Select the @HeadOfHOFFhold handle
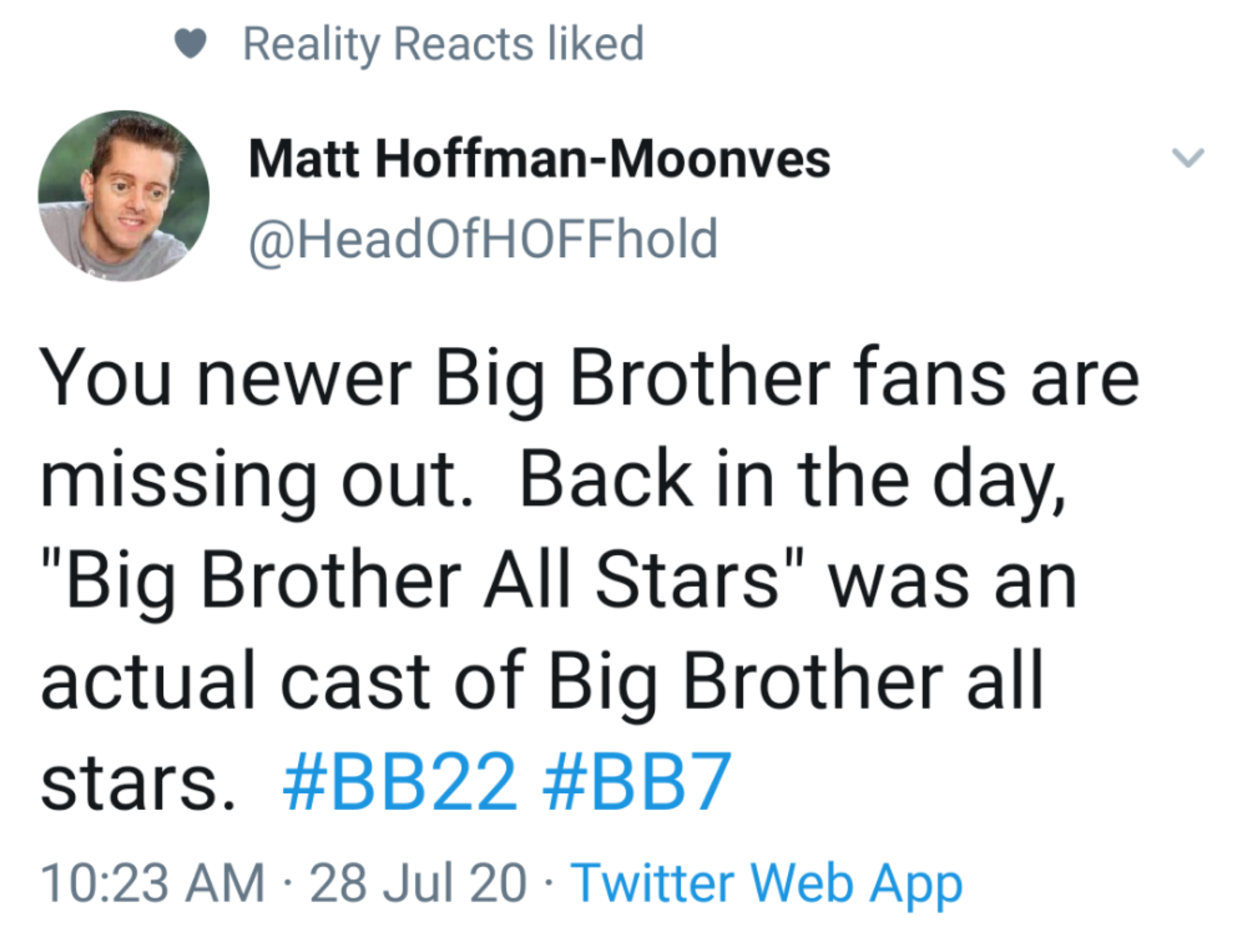The width and height of the screenshot is (1242, 952). [483, 239]
